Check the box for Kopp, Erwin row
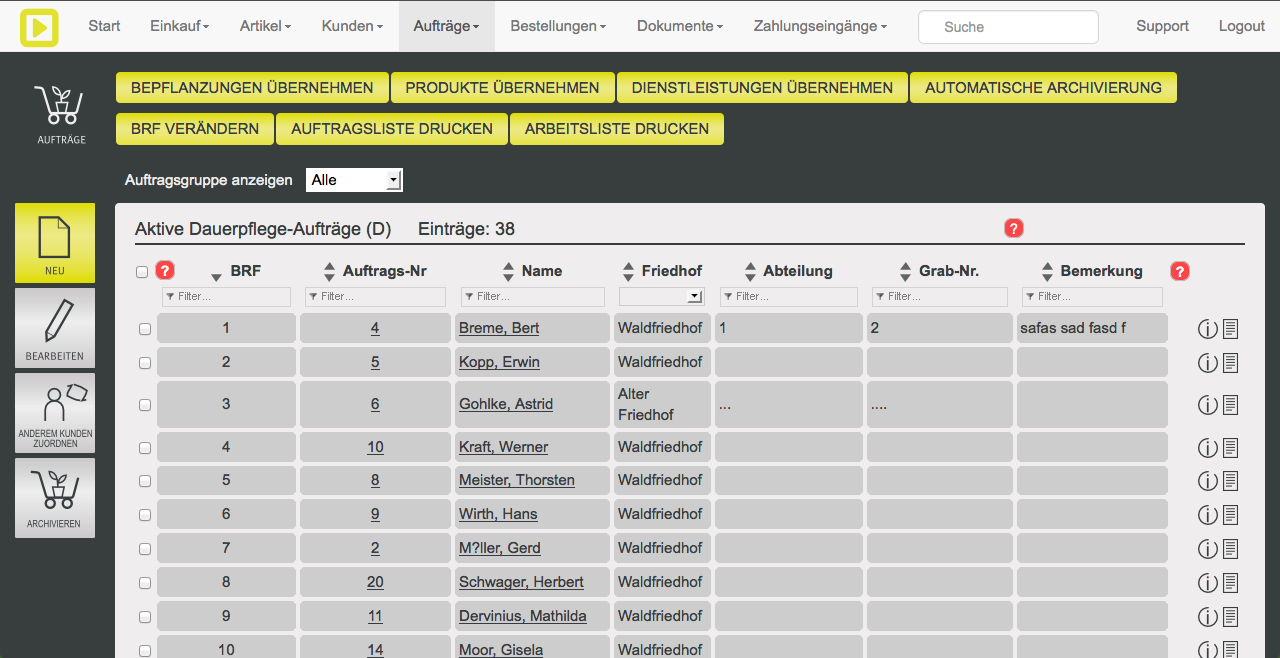Image resolution: width=1280 pixels, height=658 pixels. (145, 363)
